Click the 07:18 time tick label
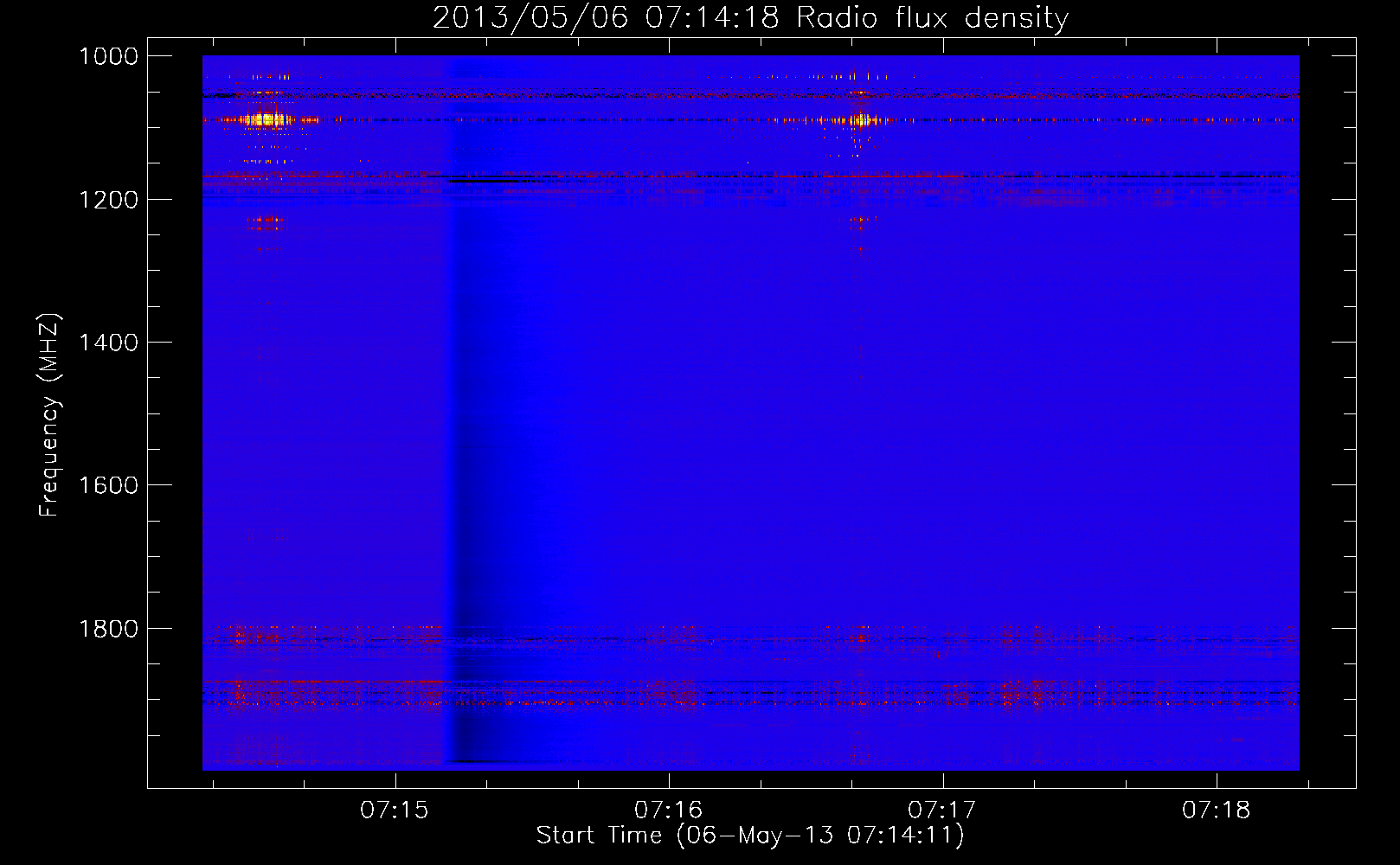 pyautogui.click(x=1216, y=810)
